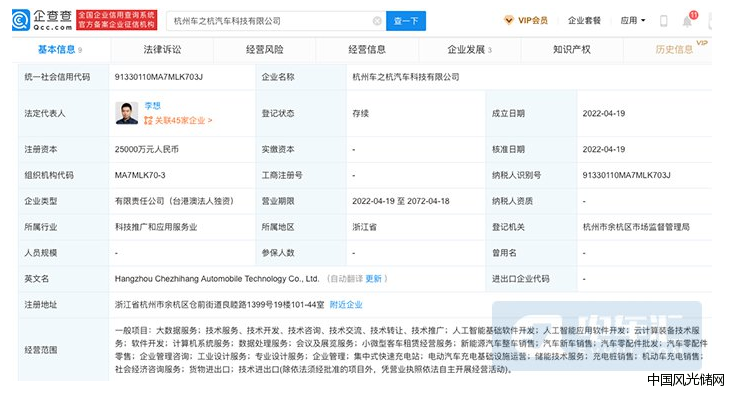Open the VIP会员 link
733x410 pixels.
[x=533, y=21]
